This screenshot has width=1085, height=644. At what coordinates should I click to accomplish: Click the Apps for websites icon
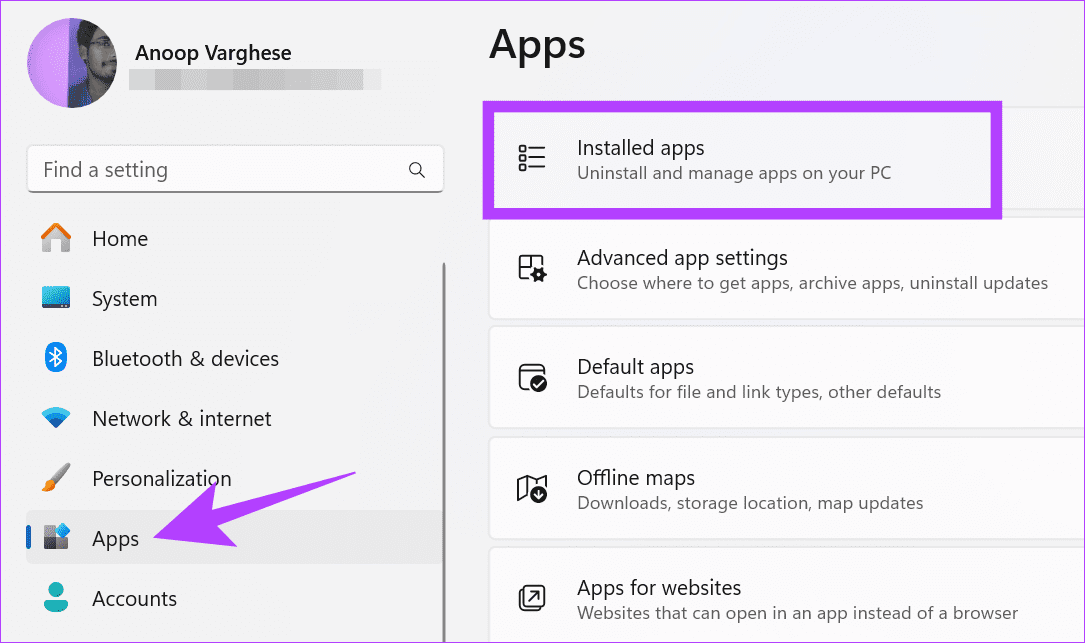pyautogui.click(x=532, y=598)
